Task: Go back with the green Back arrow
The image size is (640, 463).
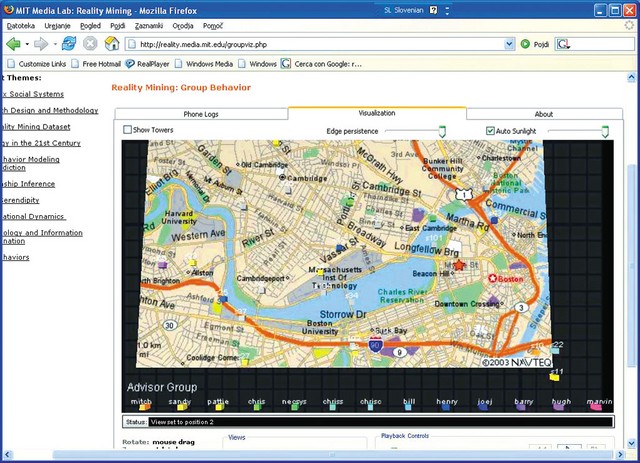Action: pos(13,44)
